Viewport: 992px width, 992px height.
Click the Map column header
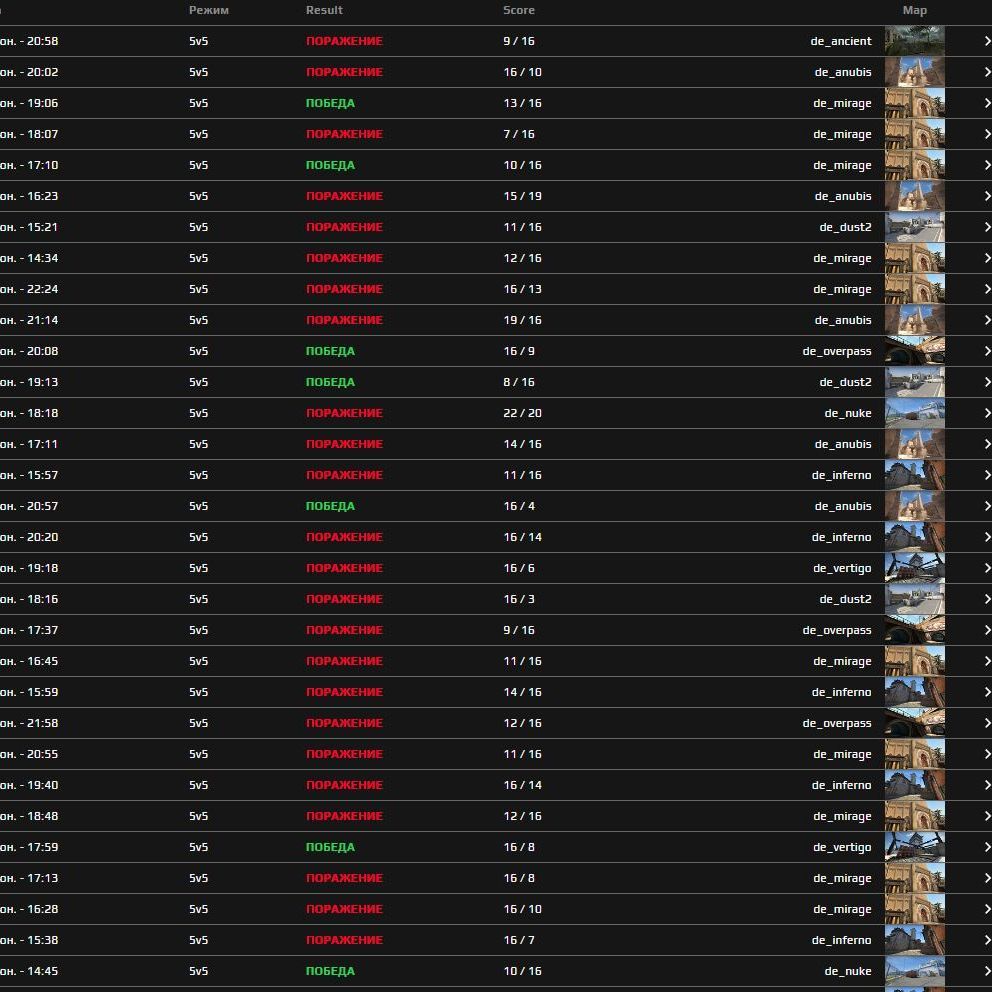coord(914,10)
